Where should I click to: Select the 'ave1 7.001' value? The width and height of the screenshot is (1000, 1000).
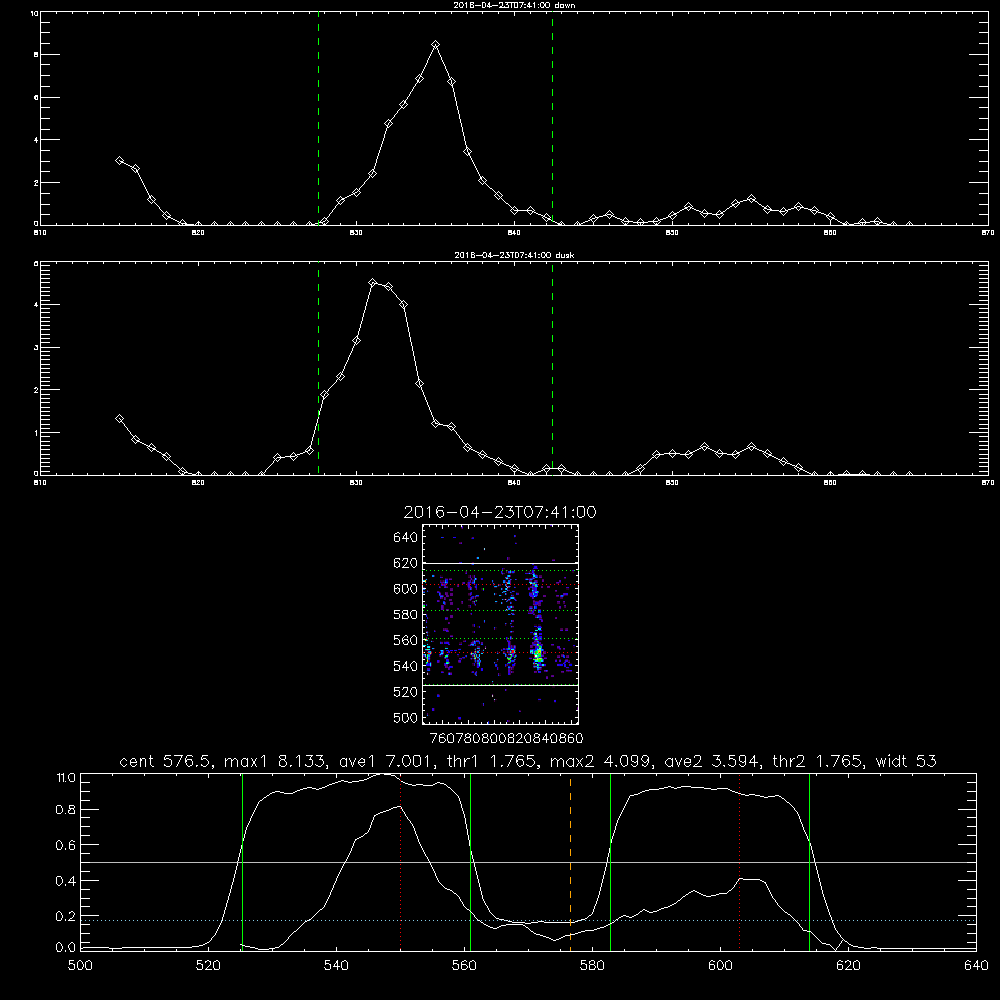point(386,761)
